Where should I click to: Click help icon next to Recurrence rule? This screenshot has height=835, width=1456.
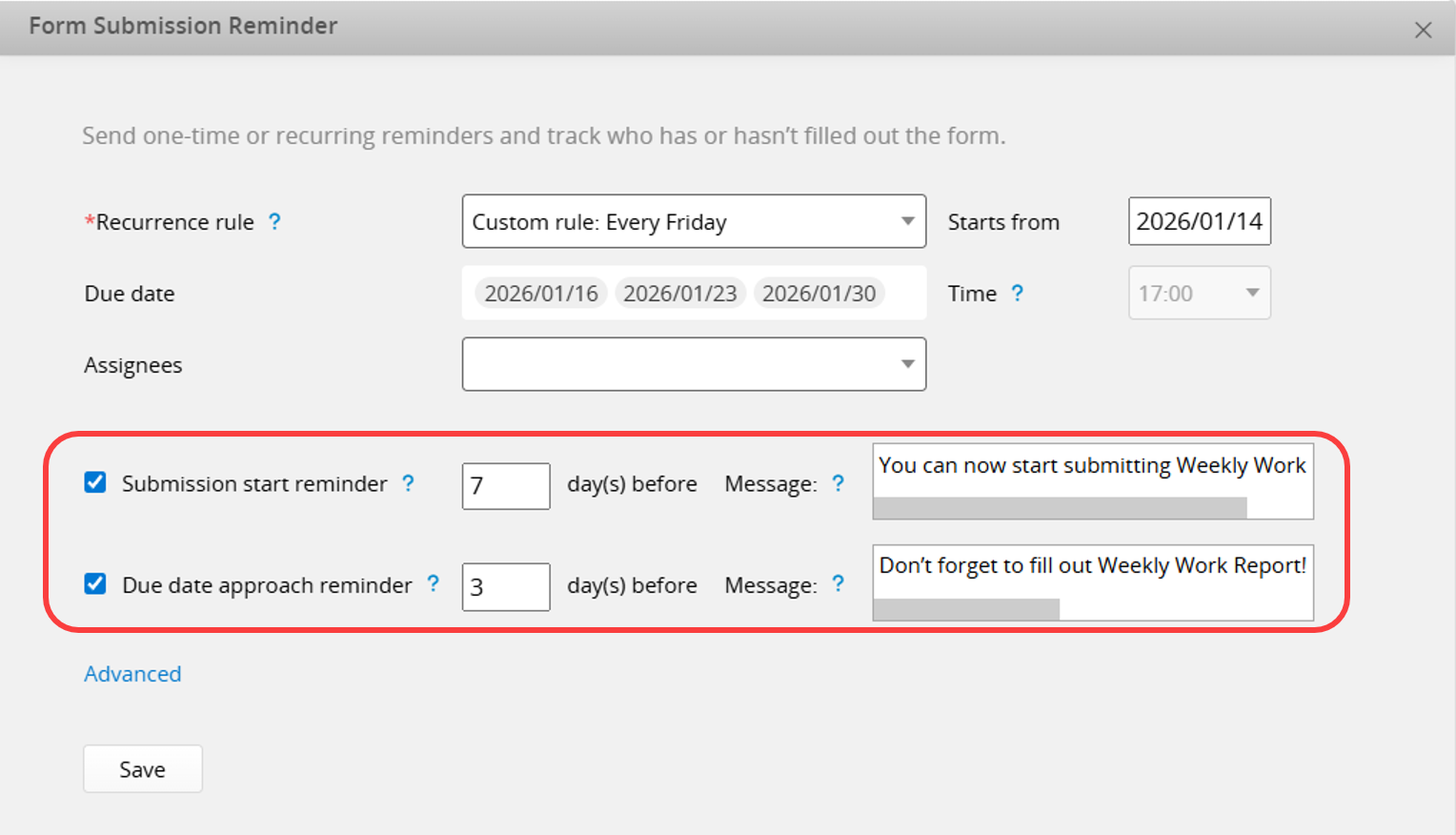pyautogui.click(x=274, y=222)
